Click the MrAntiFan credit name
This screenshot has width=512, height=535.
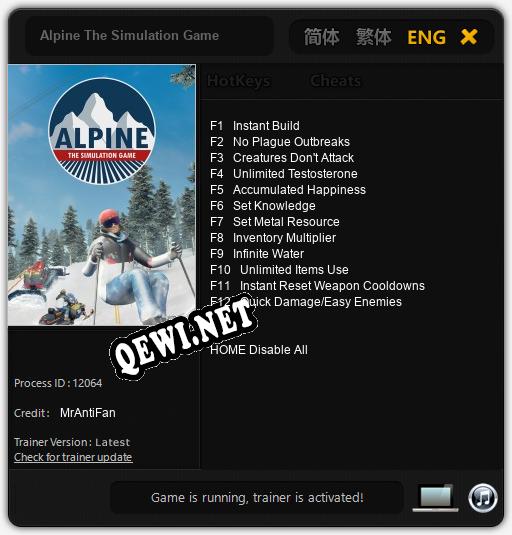coord(88,413)
